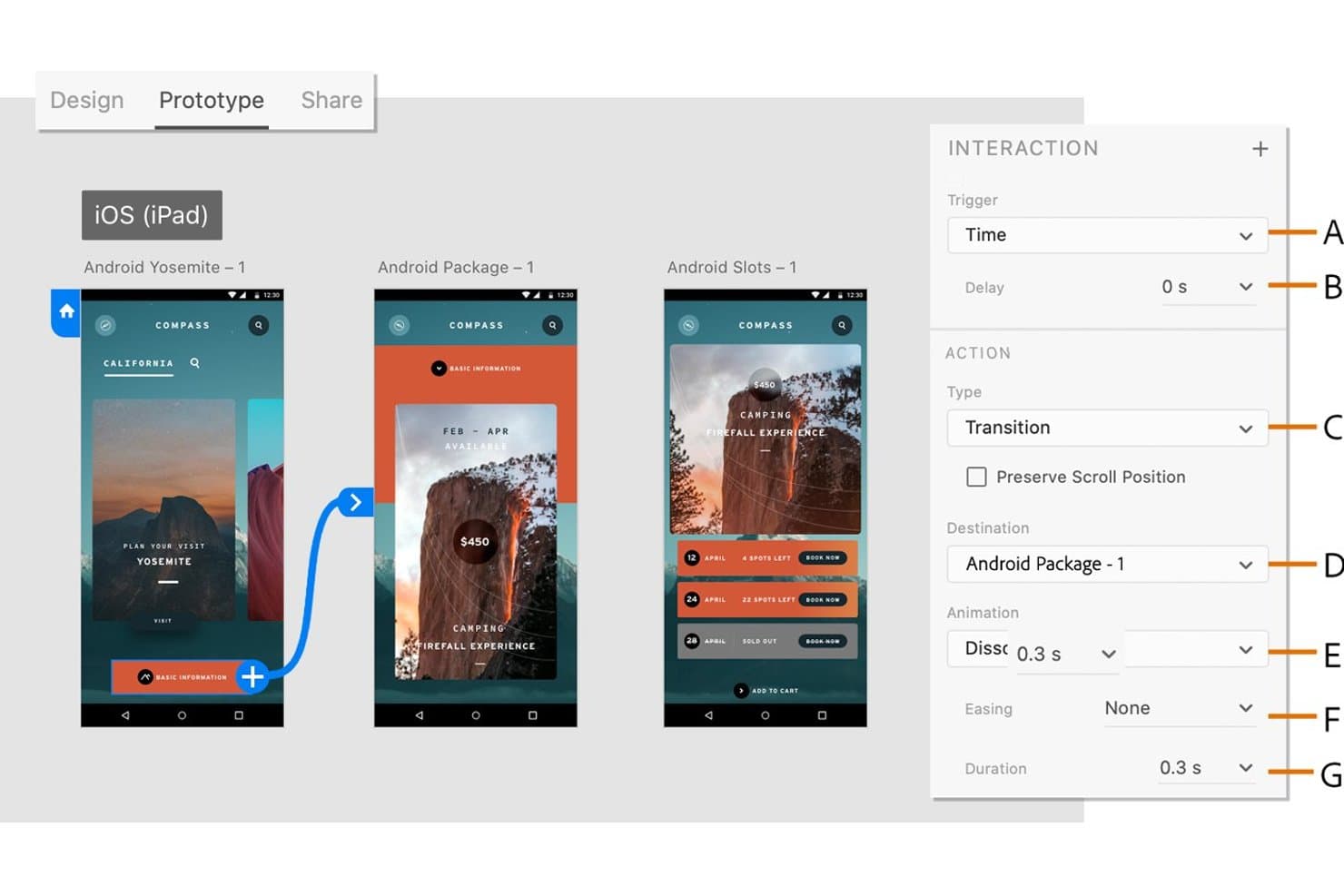The image size is (1344, 896).
Task: Select the compass logo icon in Android Yosemite artboard
Action: [x=105, y=325]
